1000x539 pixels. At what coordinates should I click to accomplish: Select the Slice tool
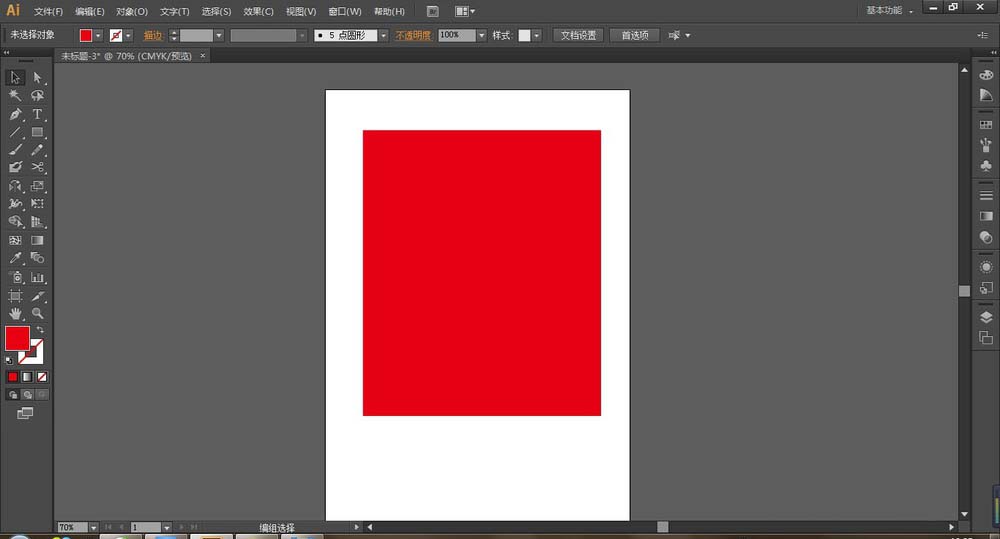pos(38,296)
